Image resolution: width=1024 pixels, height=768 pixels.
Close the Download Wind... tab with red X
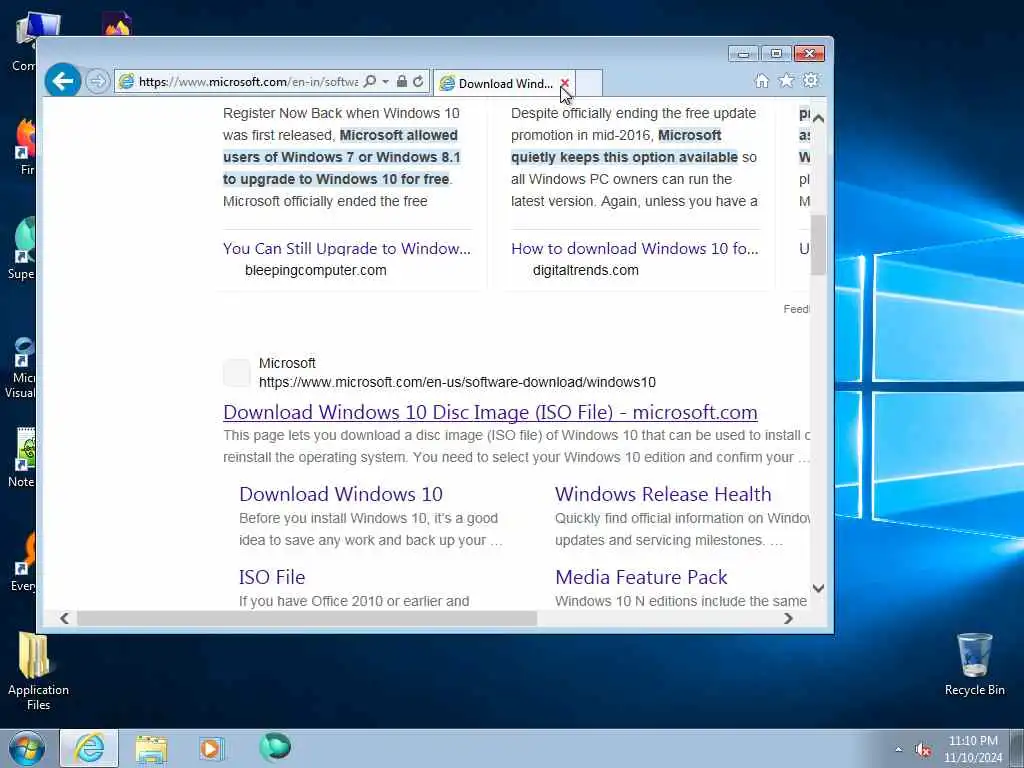click(x=565, y=83)
